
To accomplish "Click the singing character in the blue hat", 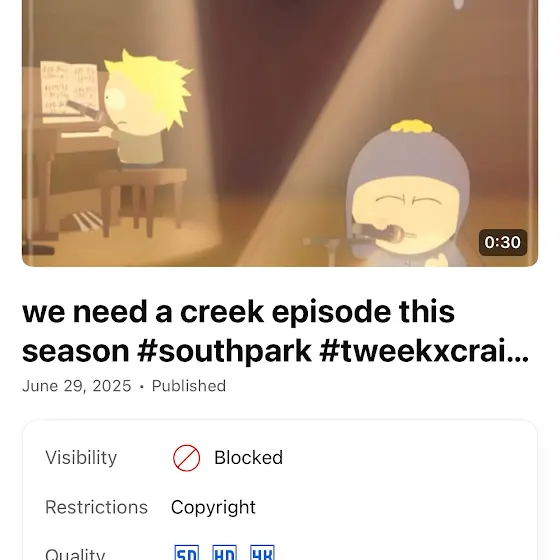I will coord(407,195).
